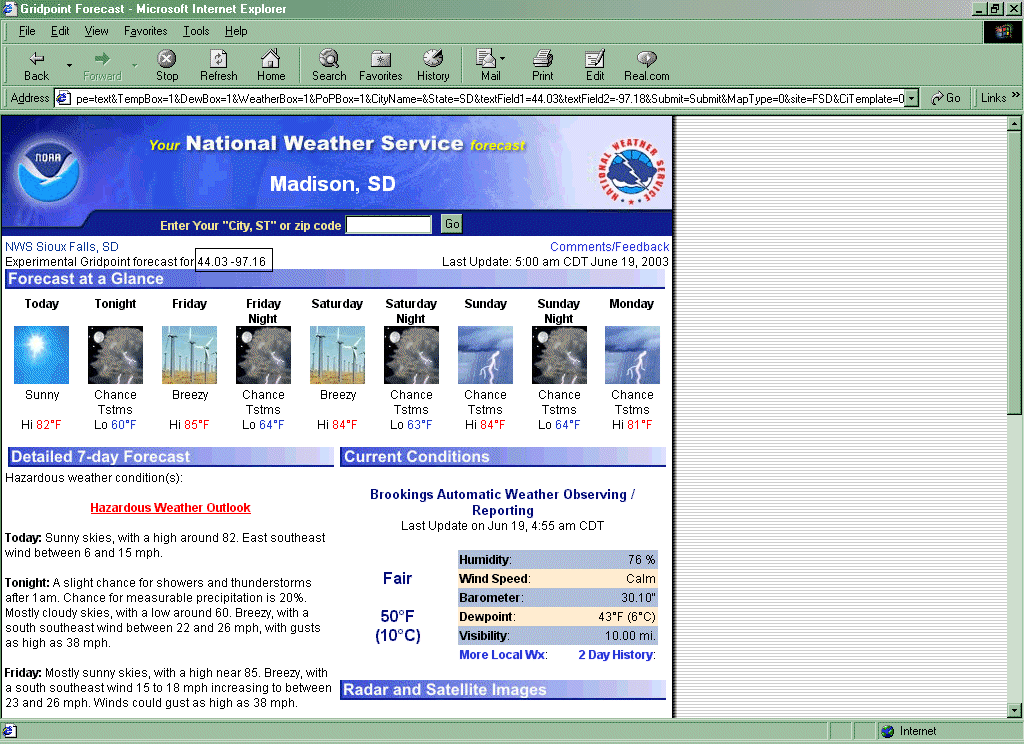1024x744 pixels.
Task: Open the Help menu
Action: (x=236, y=31)
